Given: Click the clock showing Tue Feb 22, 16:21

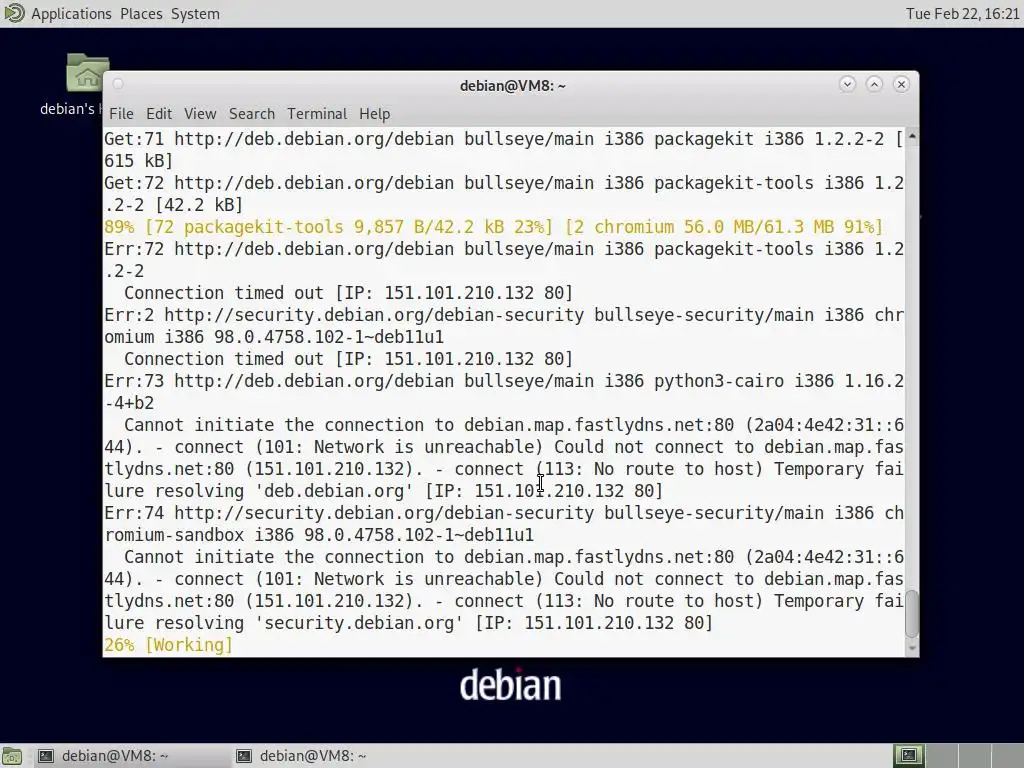Looking at the screenshot, I should pyautogui.click(x=963, y=14).
